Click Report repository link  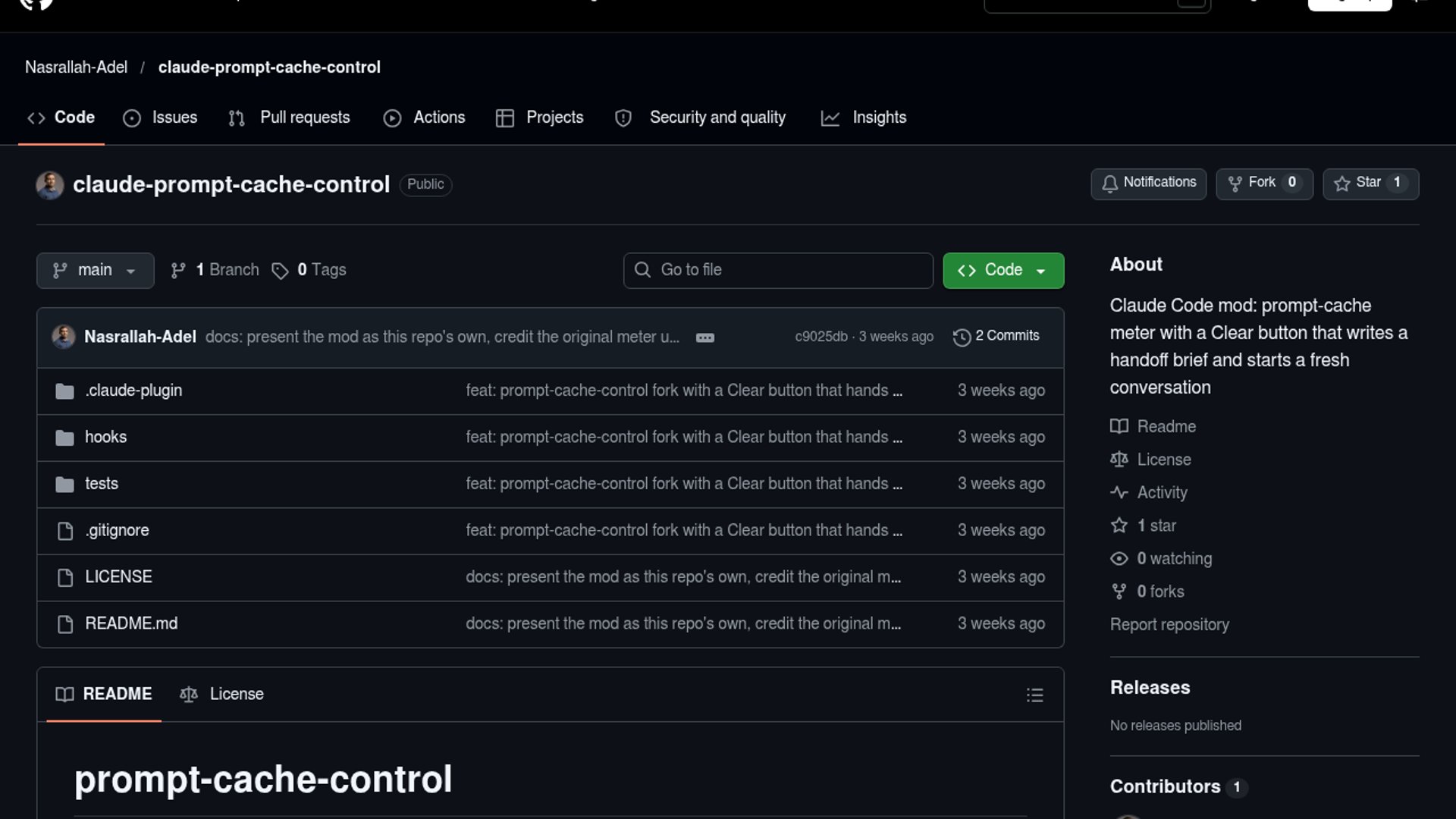tap(1169, 625)
